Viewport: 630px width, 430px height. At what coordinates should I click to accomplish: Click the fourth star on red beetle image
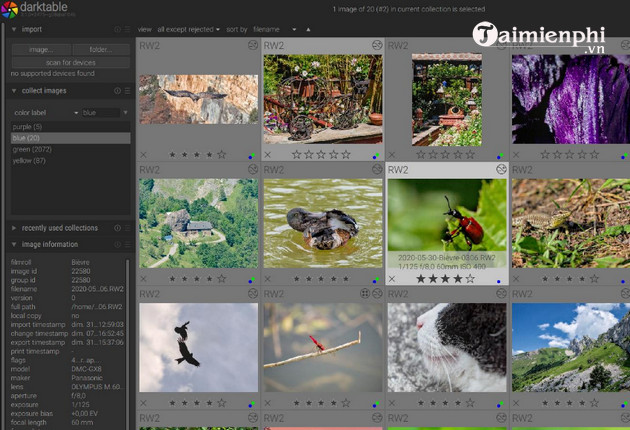(x=457, y=279)
